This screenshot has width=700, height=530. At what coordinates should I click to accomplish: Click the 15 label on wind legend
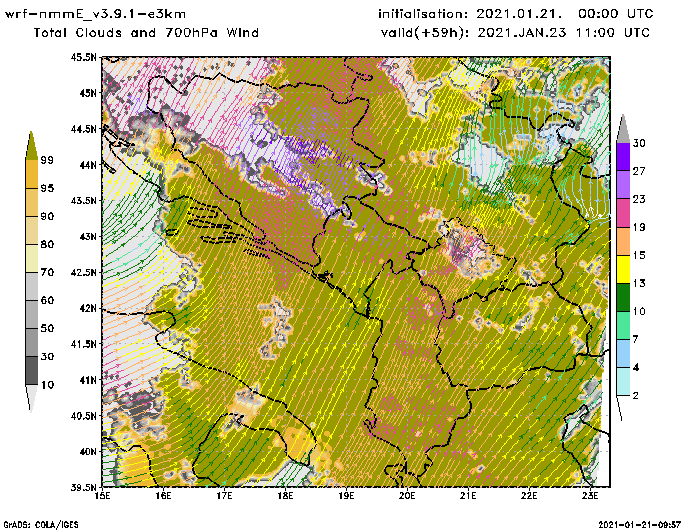tap(639, 255)
